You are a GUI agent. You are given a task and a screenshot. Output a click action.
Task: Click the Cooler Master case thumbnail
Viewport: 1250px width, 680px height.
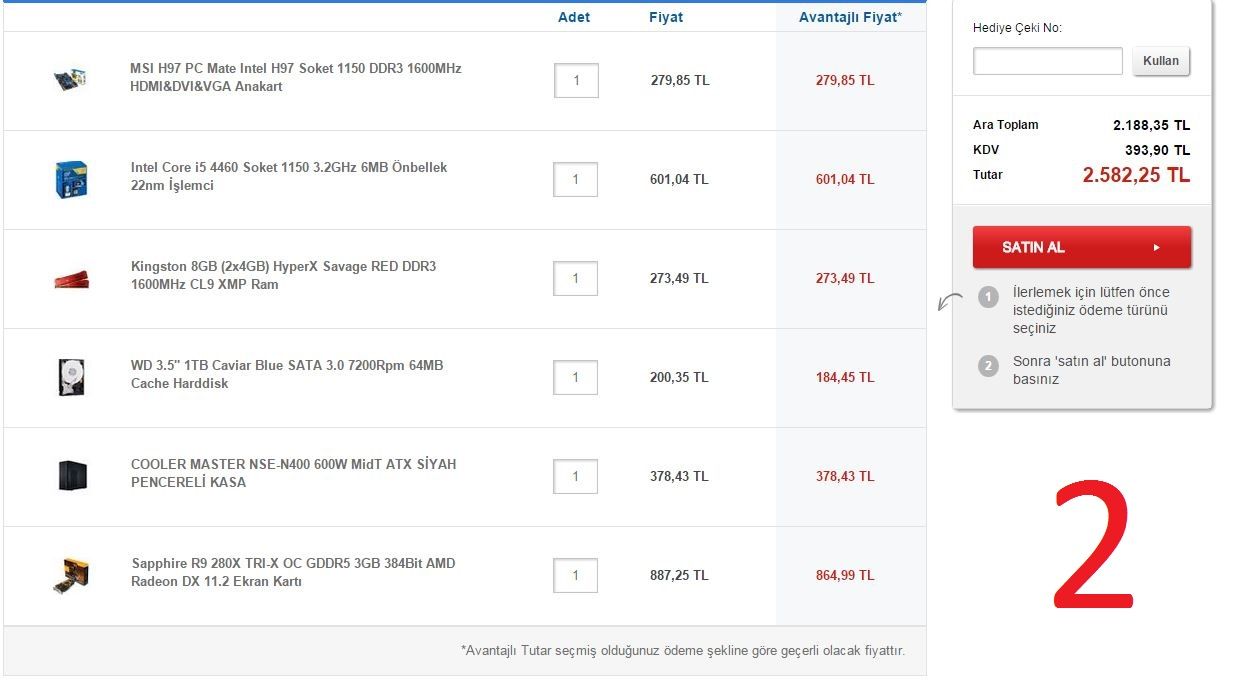click(72, 476)
